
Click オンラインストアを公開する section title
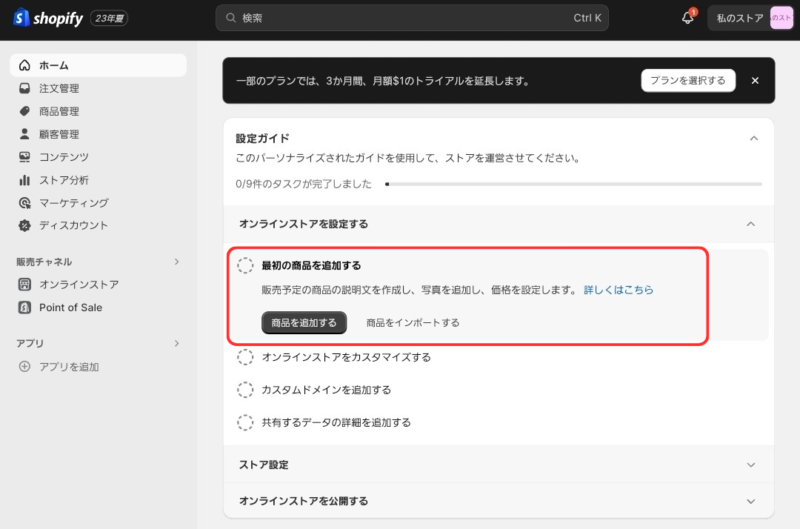coord(304,501)
